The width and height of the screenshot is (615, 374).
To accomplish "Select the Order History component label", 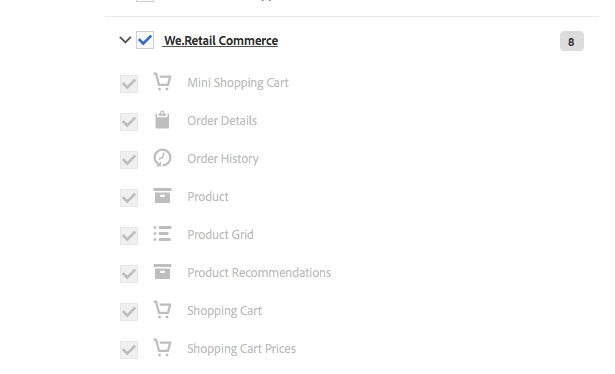I will tap(223, 159).
